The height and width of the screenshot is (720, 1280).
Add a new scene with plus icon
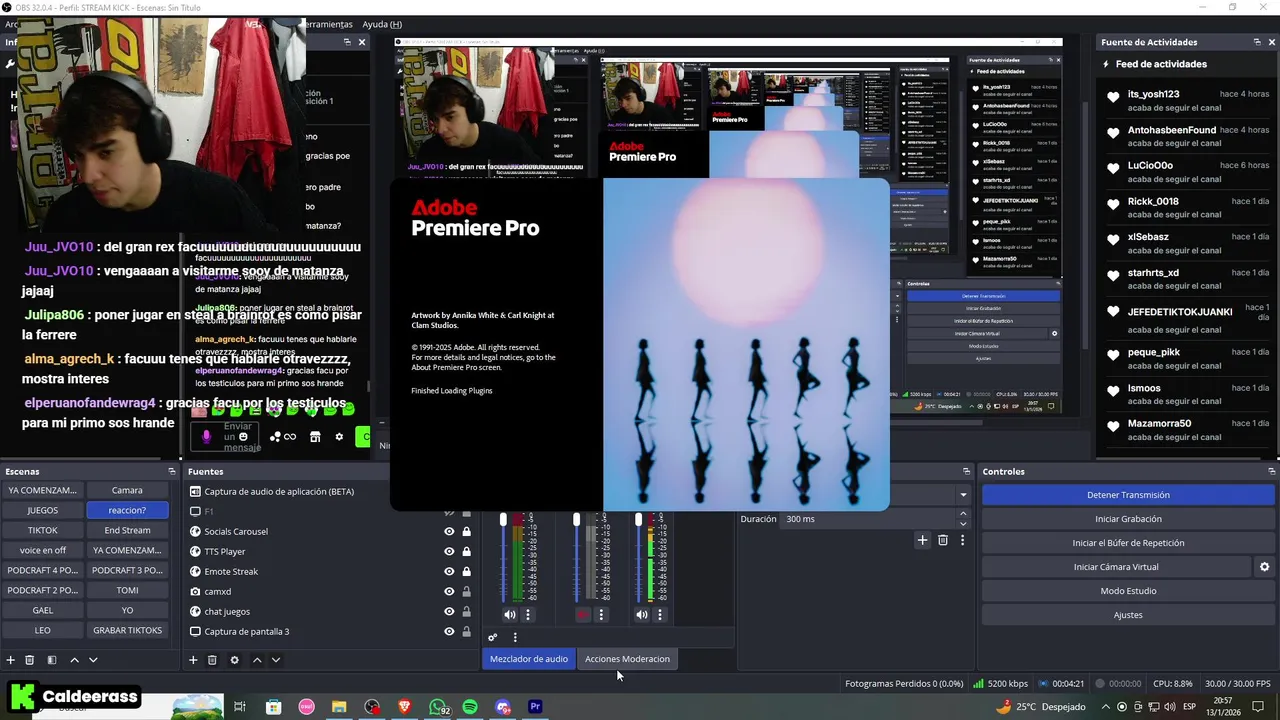tap(11, 660)
